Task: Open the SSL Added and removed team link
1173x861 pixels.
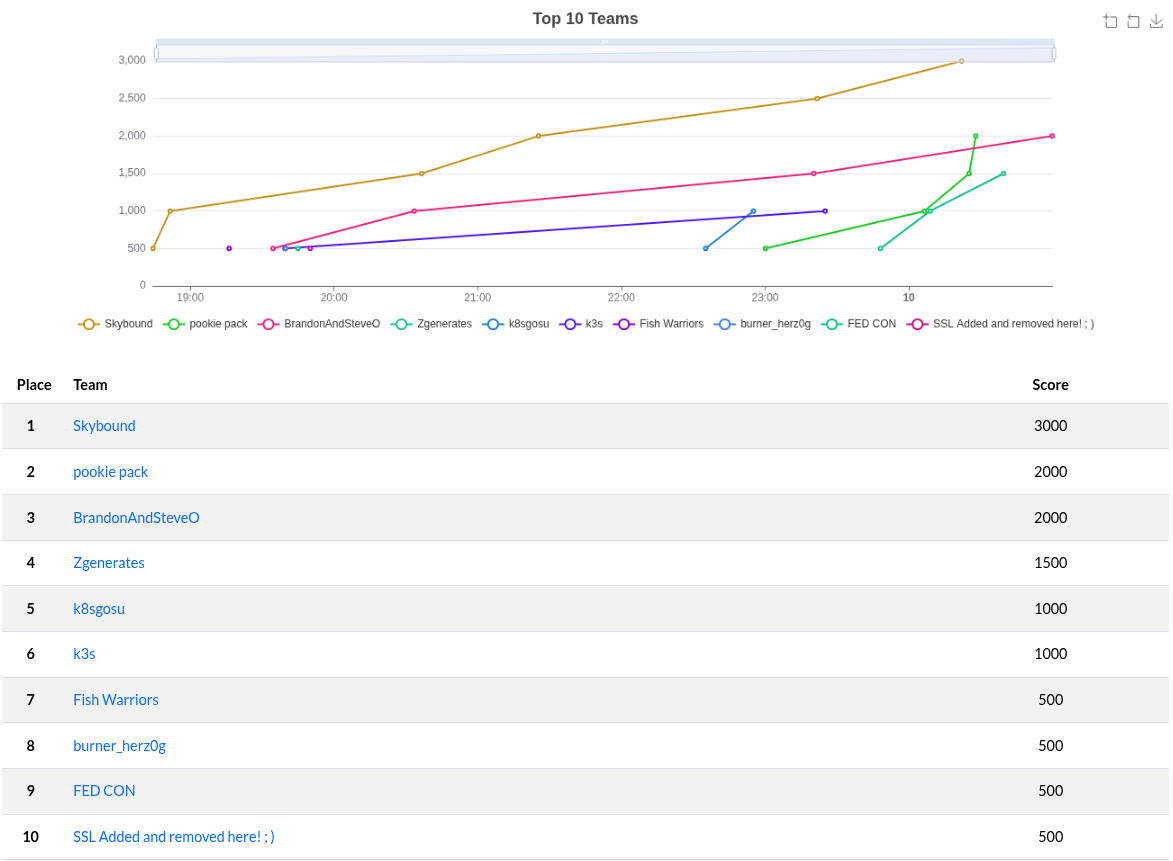Action: (173, 837)
